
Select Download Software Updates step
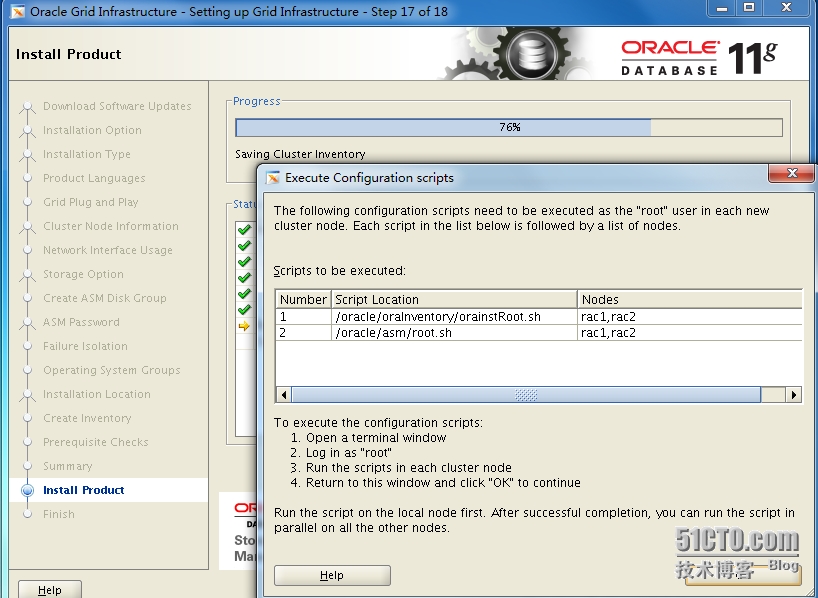click(117, 106)
